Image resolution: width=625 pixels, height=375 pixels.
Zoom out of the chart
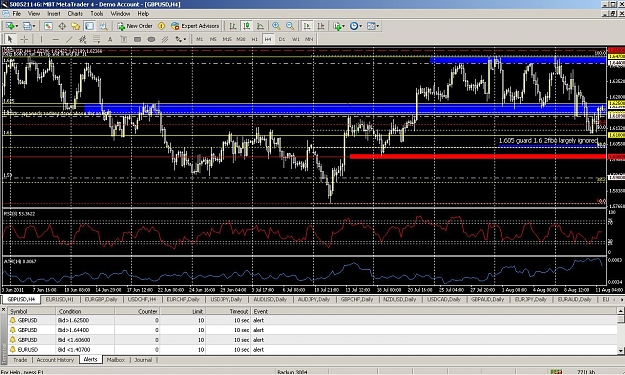tap(290, 26)
